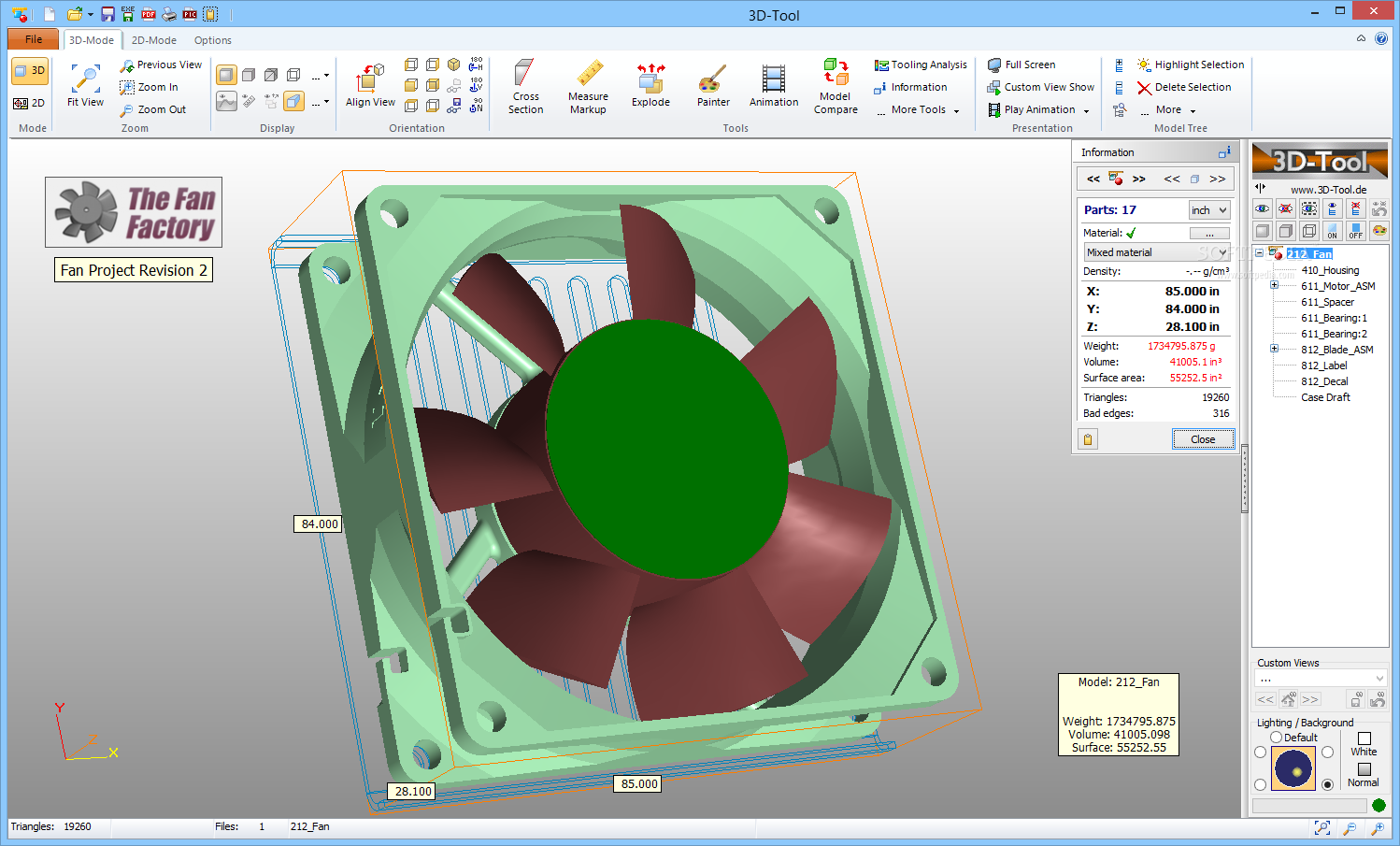This screenshot has height=846, width=1400.
Task: Open Tooling Analysis
Action: 921,65
